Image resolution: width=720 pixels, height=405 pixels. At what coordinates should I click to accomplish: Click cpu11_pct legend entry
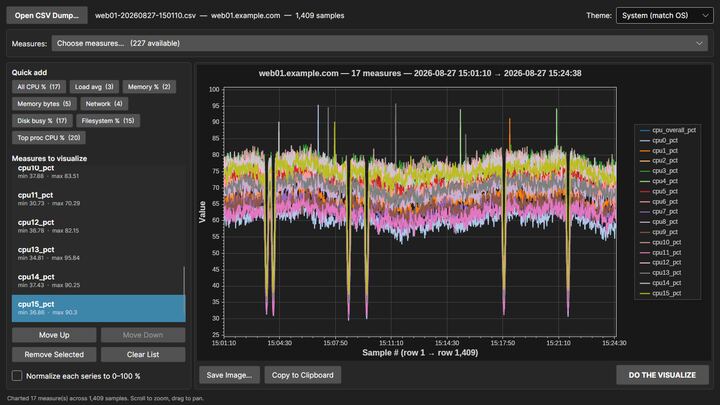tap(661, 253)
